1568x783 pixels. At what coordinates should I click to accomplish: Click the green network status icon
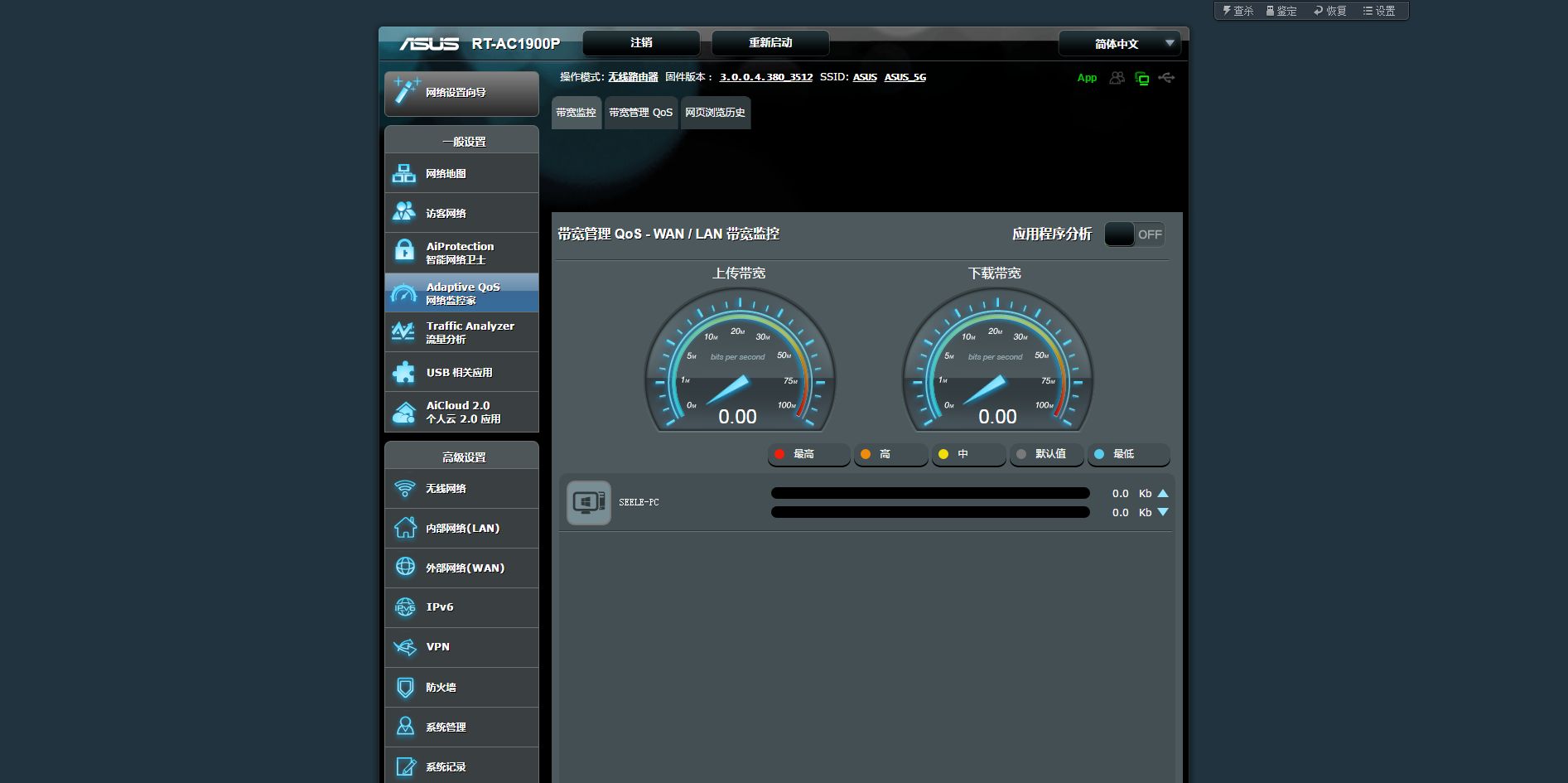(x=1142, y=78)
